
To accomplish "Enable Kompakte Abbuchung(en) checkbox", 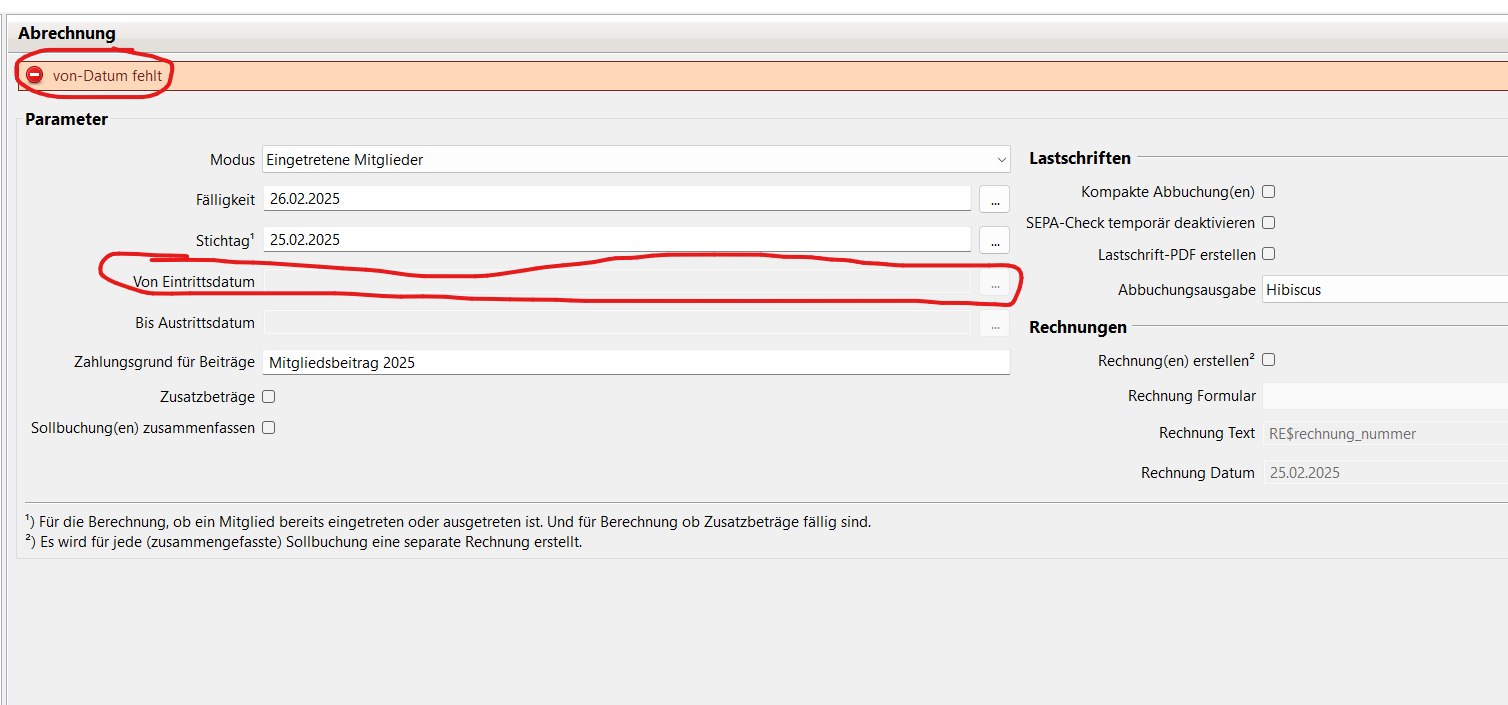I will 1268,192.
